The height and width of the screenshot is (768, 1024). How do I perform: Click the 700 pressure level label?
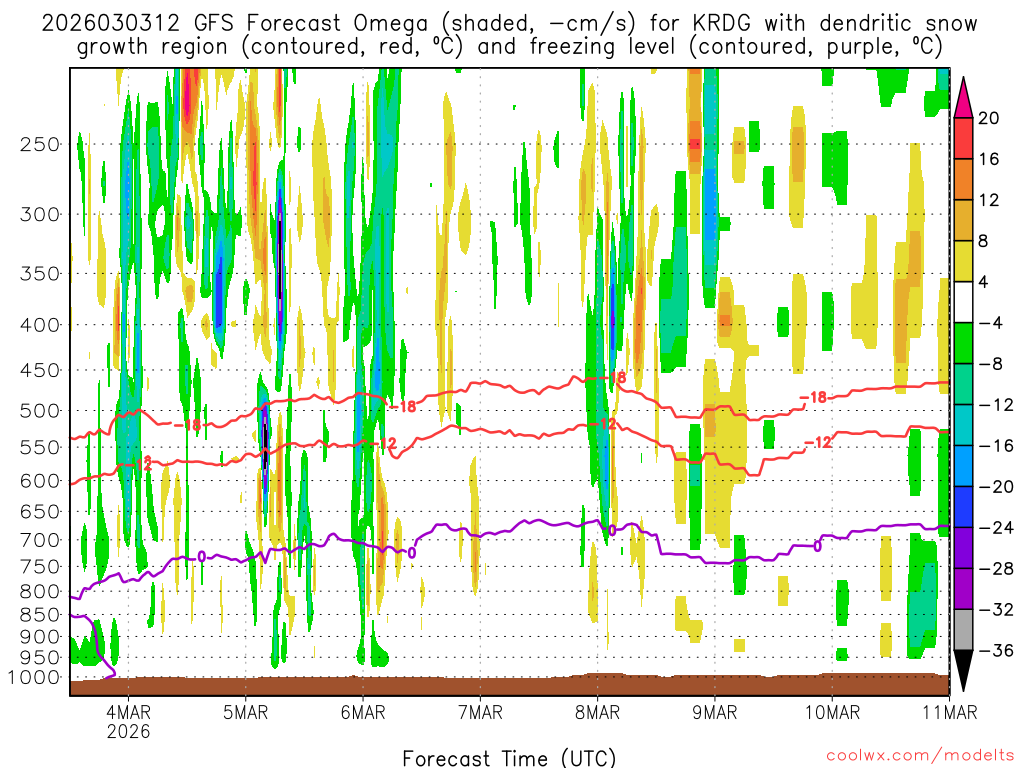pyautogui.click(x=40, y=540)
